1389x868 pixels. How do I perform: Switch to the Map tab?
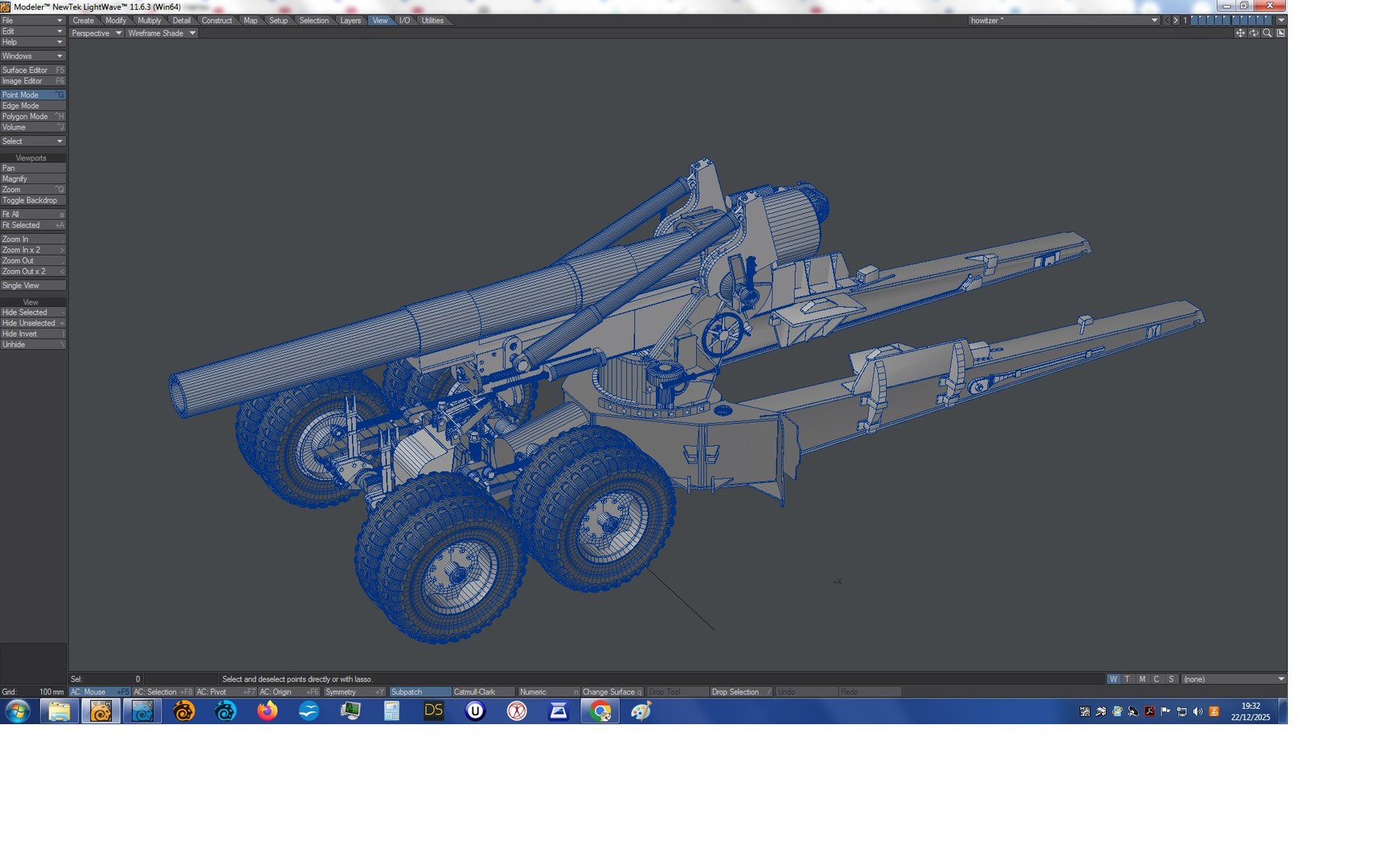[251, 21]
